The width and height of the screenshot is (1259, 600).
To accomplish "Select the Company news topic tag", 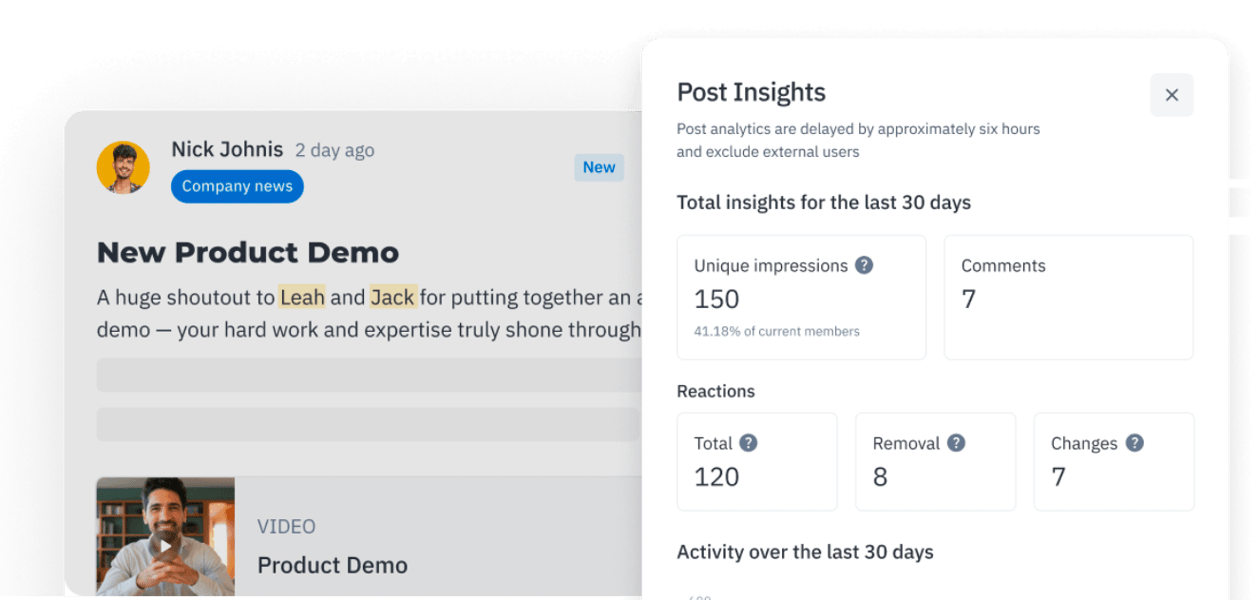I will coord(237,186).
